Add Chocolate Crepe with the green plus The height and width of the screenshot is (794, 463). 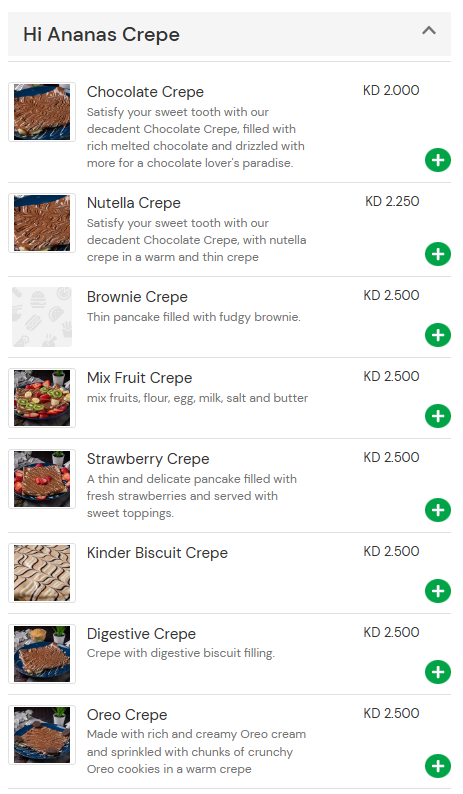click(x=438, y=160)
